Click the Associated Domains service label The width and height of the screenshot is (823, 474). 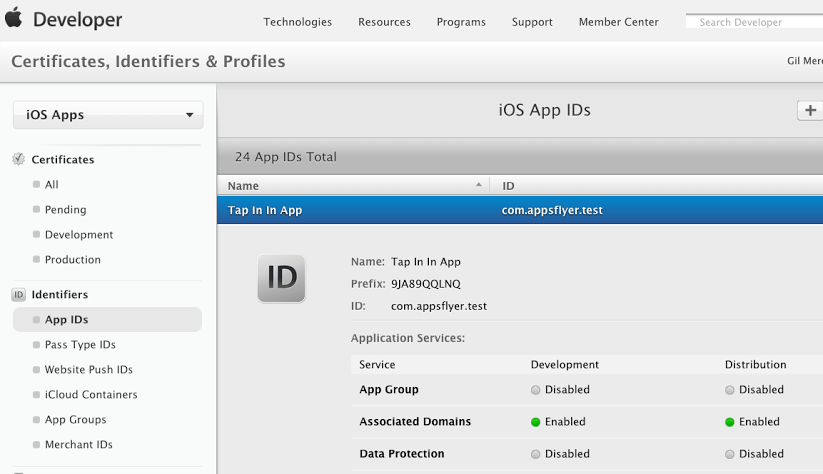coord(415,422)
